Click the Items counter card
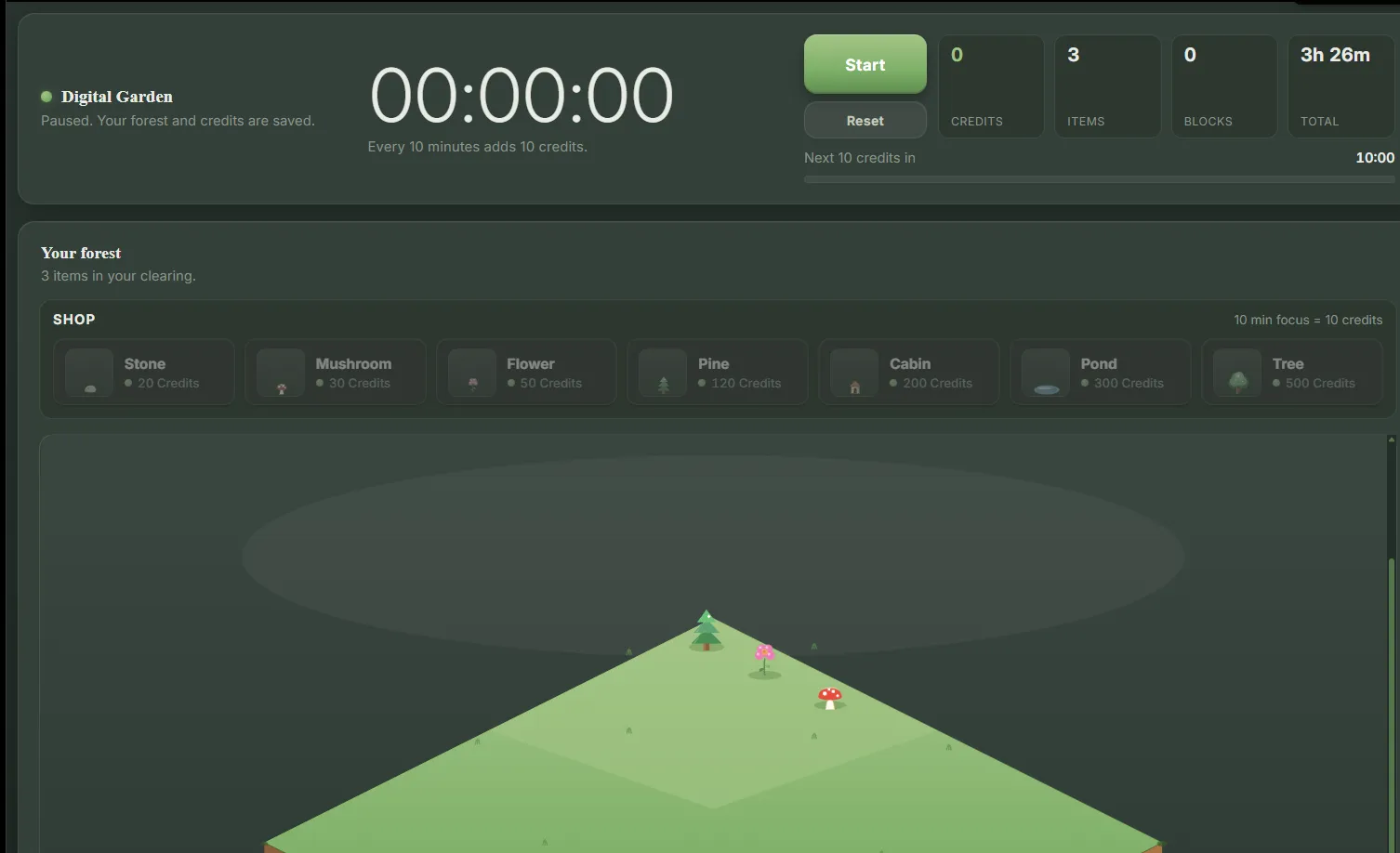Screen dimensions: 1400x853 (x=1107, y=86)
